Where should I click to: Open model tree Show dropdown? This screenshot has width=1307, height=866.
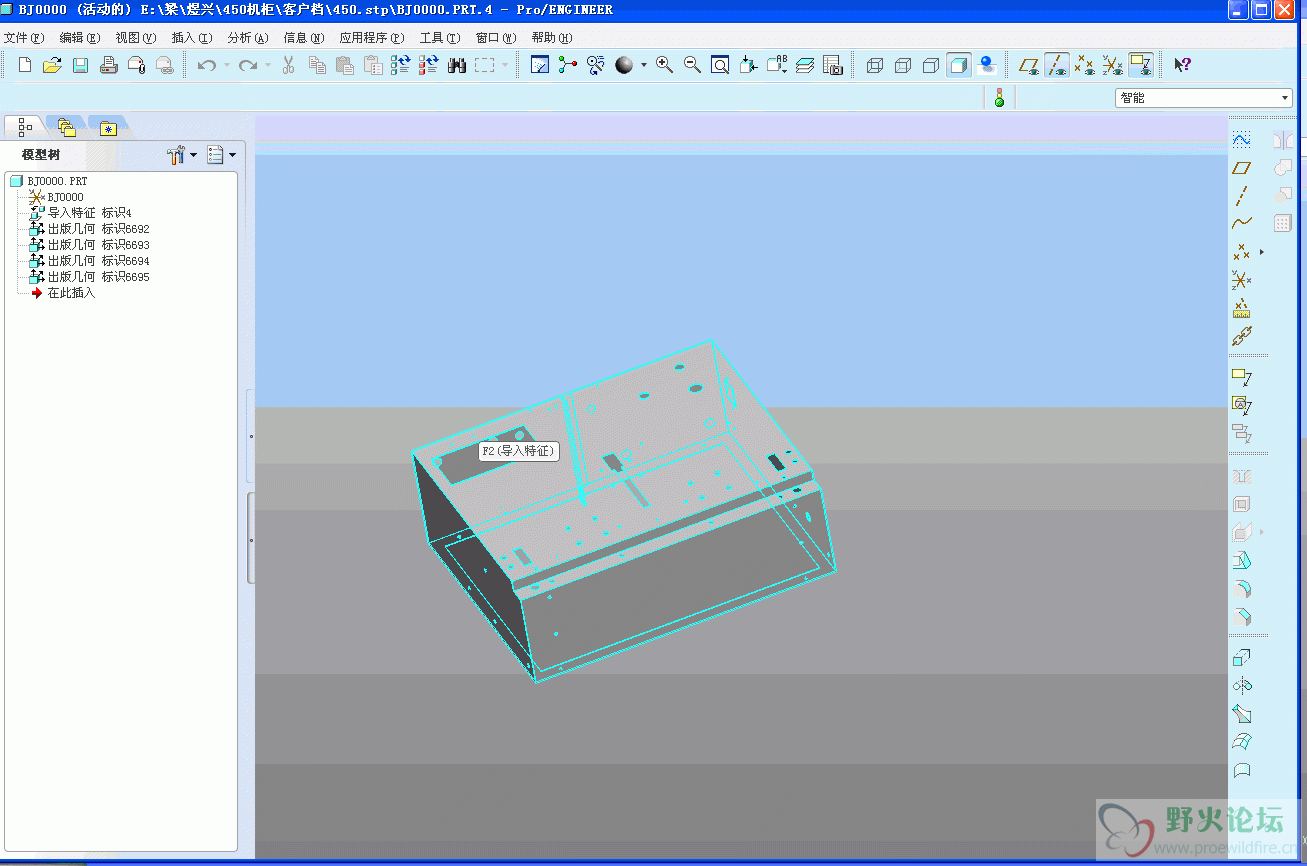[x=221, y=155]
